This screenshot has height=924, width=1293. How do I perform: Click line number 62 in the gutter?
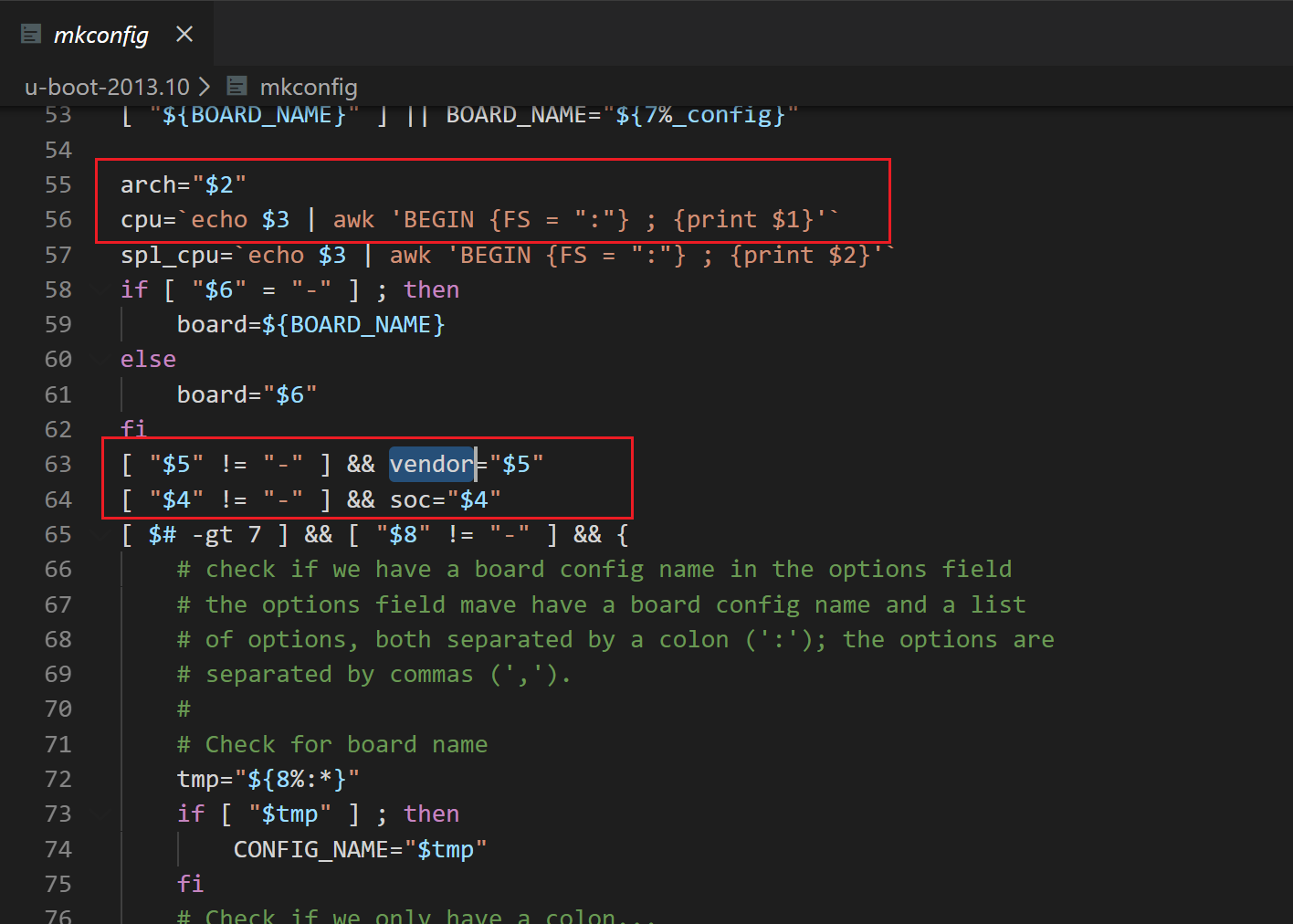58,430
